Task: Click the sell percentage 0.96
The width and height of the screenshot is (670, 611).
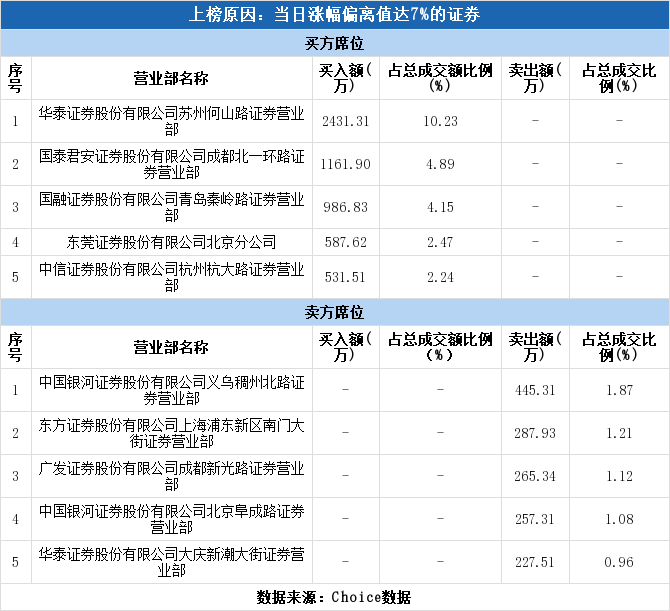Action: click(x=619, y=562)
